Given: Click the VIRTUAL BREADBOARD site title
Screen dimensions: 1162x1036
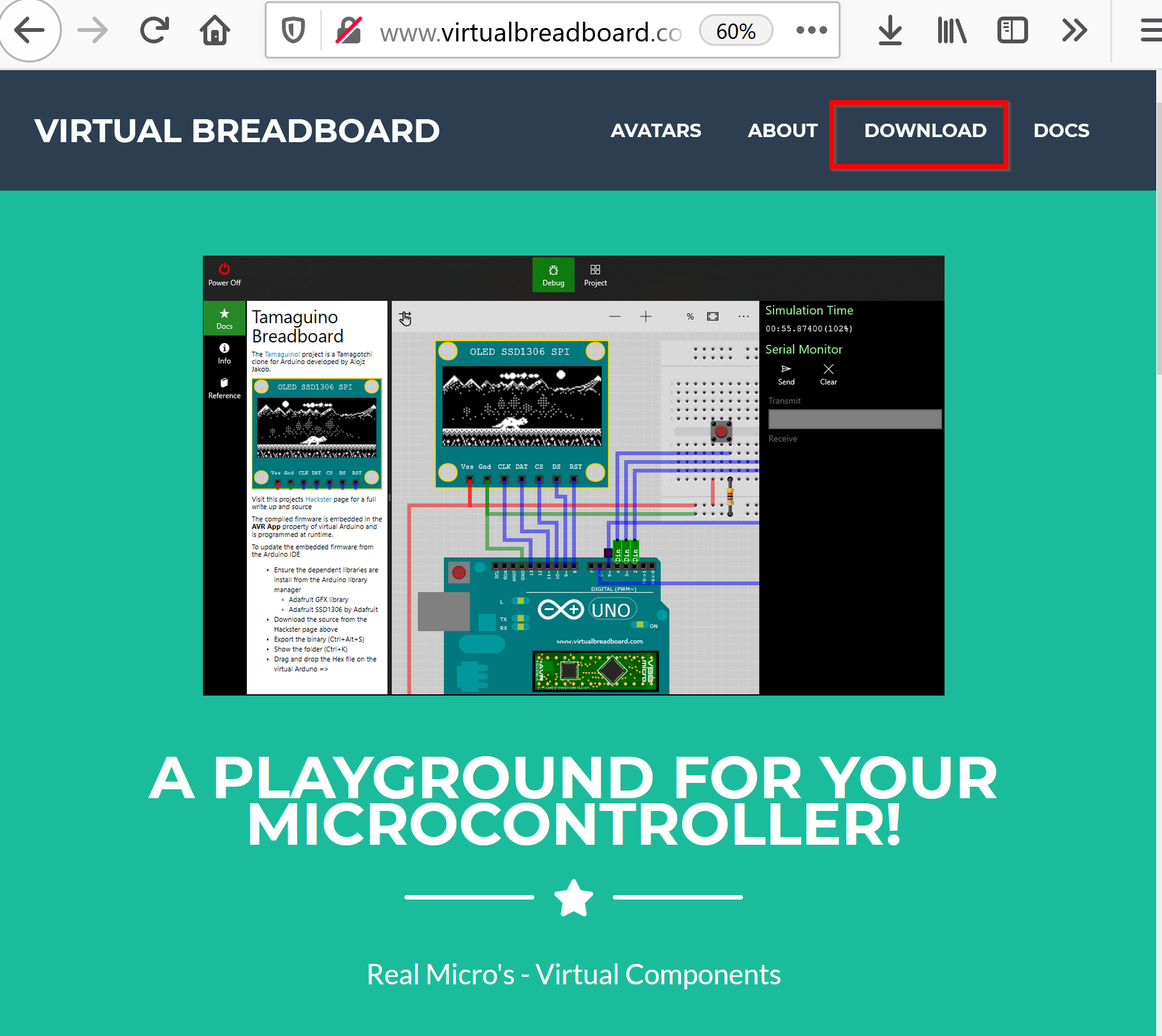Looking at the screenshot, I should [237, 131].
